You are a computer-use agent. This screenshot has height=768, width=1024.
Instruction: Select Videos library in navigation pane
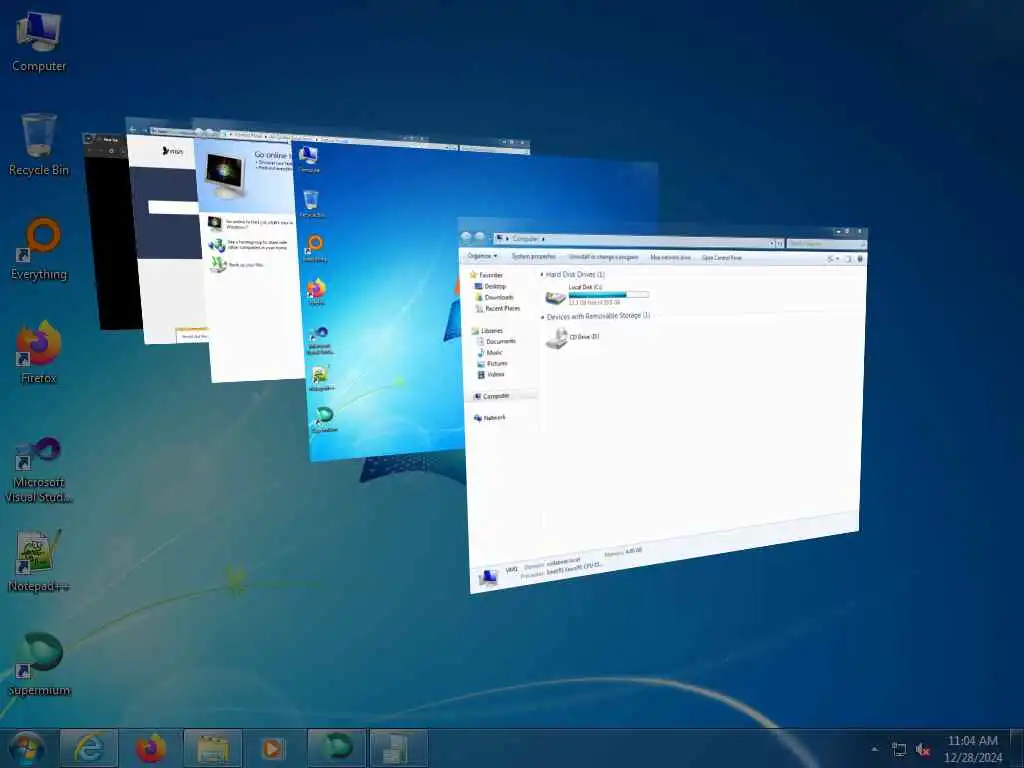coord(491,375)
